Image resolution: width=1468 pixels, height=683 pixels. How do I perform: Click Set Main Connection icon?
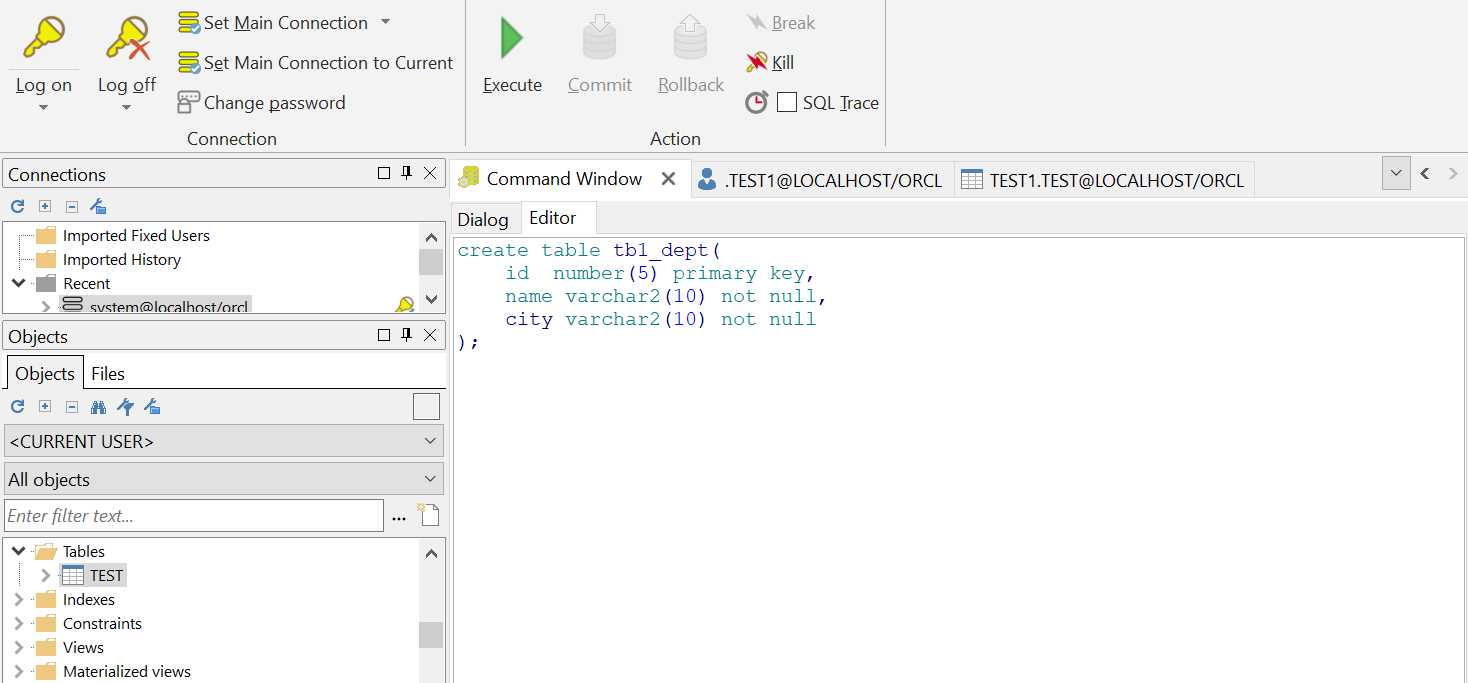coord(189,22)
